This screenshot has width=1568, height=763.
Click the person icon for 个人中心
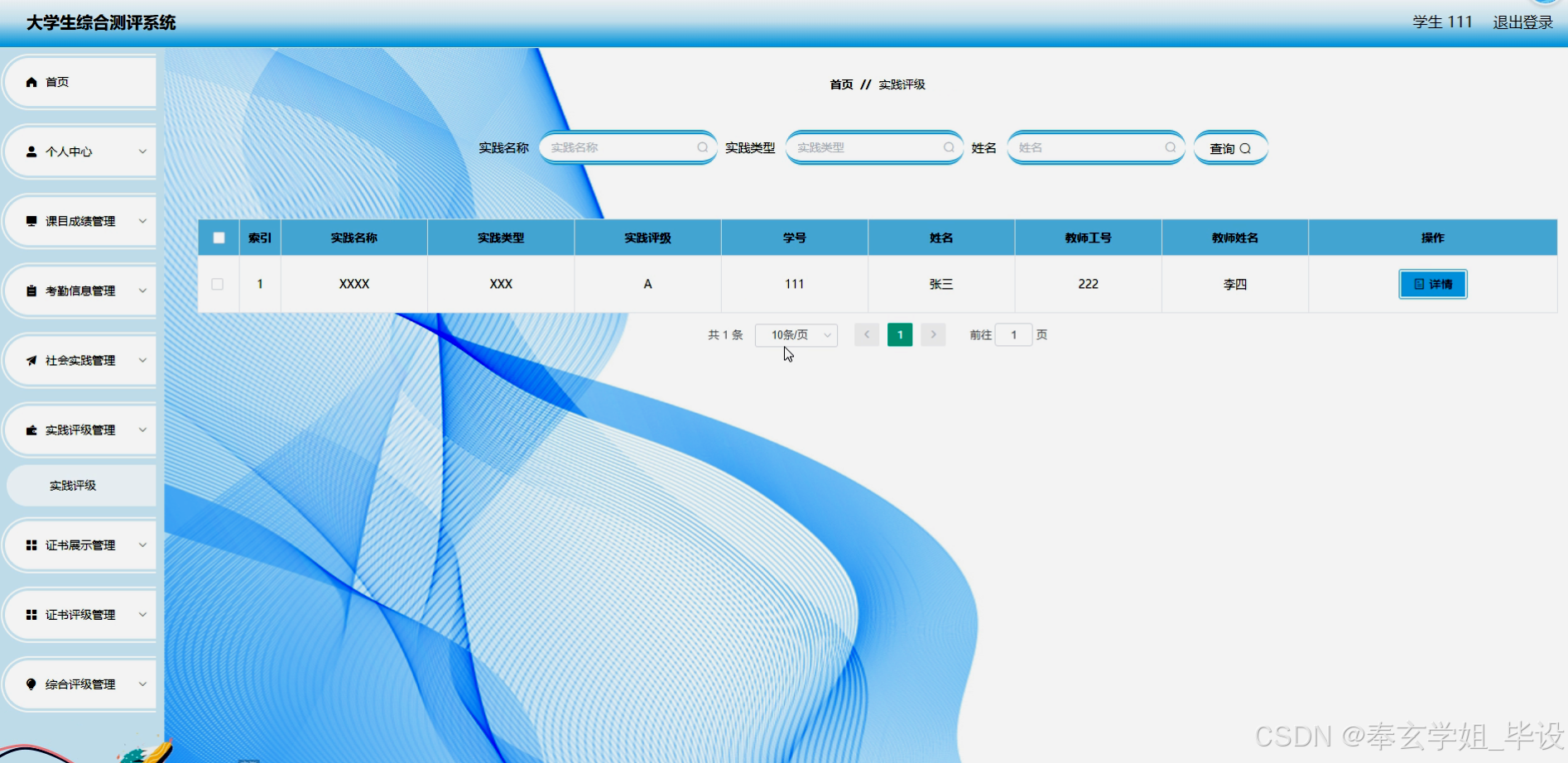[x=31, y=151]
